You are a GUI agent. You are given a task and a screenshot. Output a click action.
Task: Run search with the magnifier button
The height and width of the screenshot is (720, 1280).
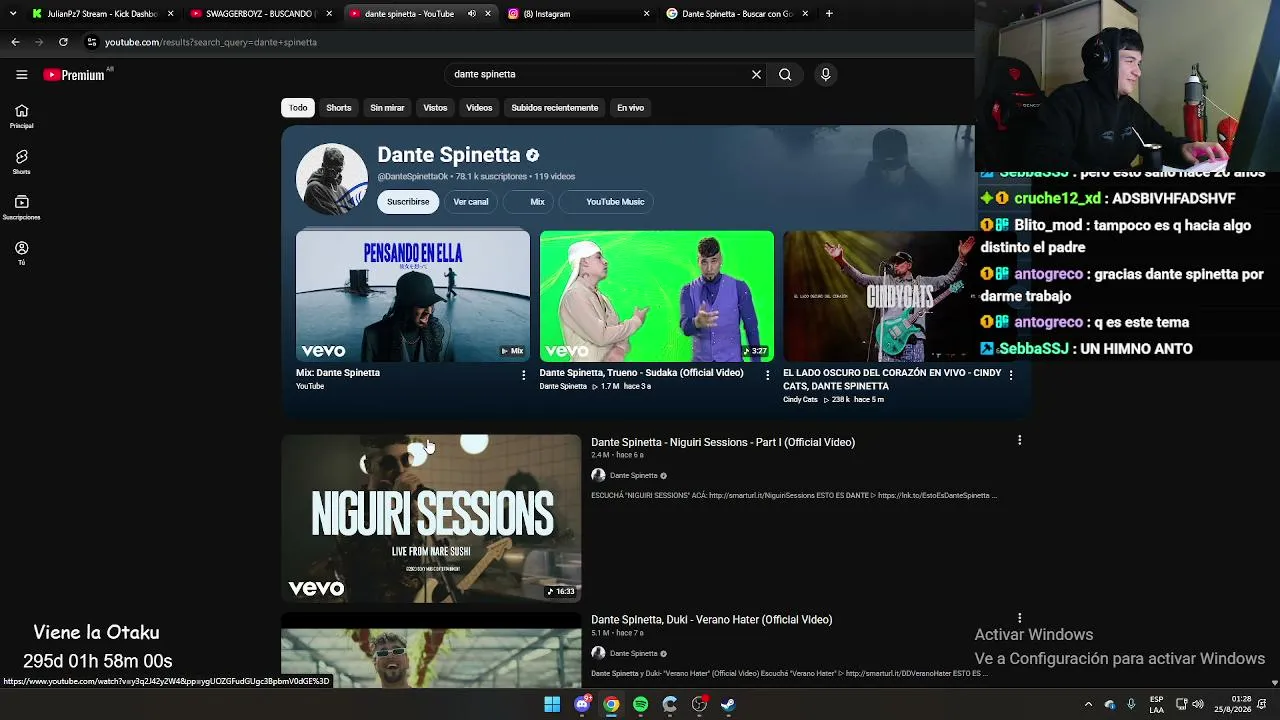(x=785, y=74)
